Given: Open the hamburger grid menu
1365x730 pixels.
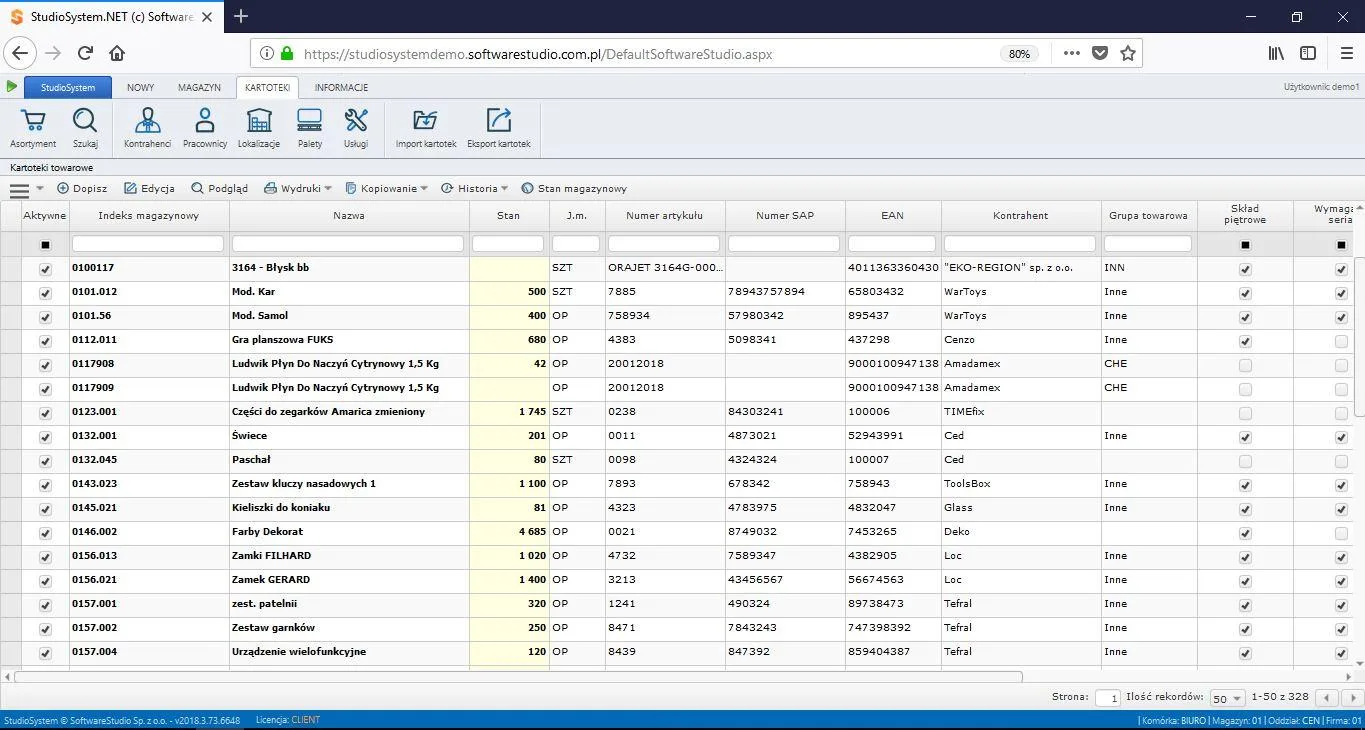Looking at the screenshot, I should 19,189.
